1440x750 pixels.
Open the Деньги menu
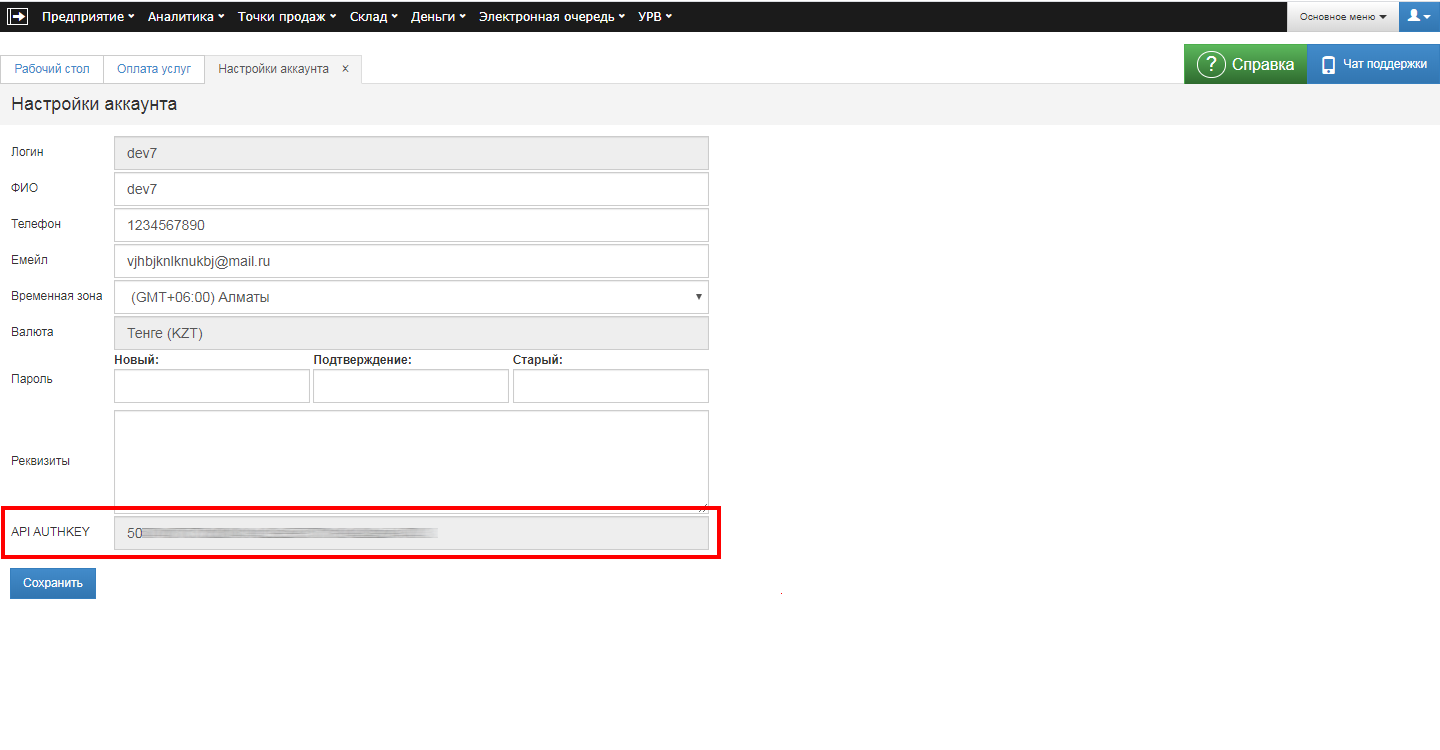click(438, 16)
